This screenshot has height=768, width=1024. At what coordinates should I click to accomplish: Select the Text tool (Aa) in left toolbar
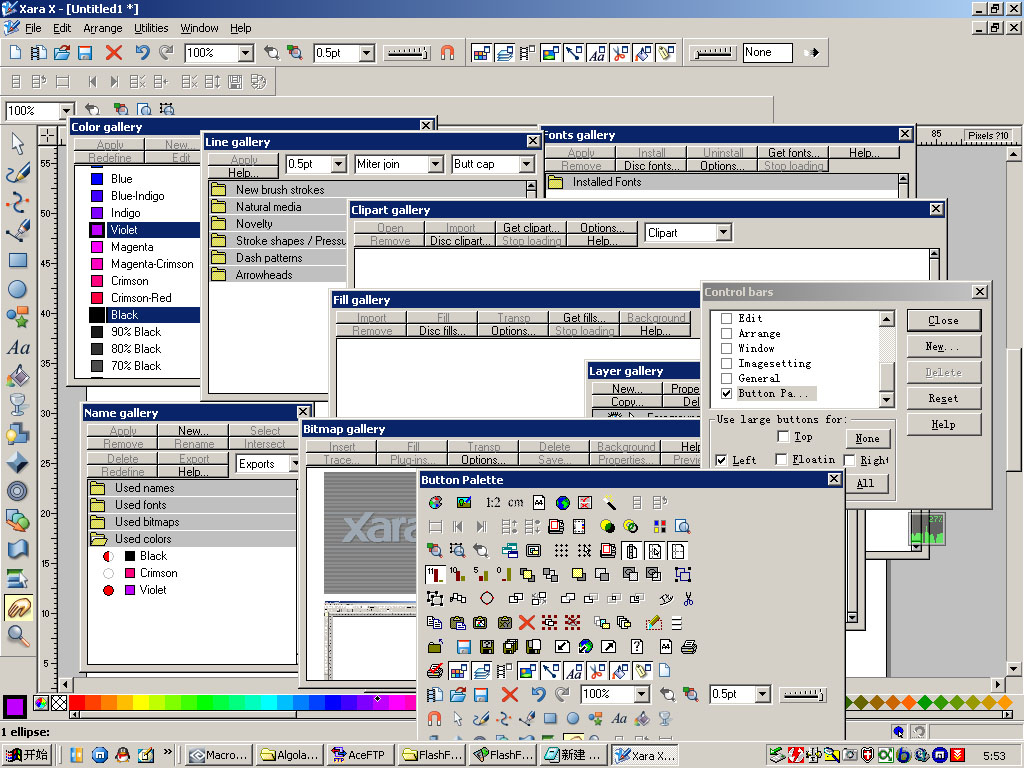[x=18, y=347]
